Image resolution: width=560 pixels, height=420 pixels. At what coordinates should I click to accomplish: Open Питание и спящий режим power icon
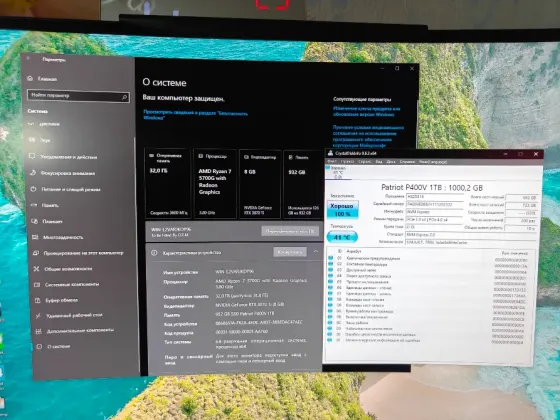pyautogui.click(x=33, y=189)
